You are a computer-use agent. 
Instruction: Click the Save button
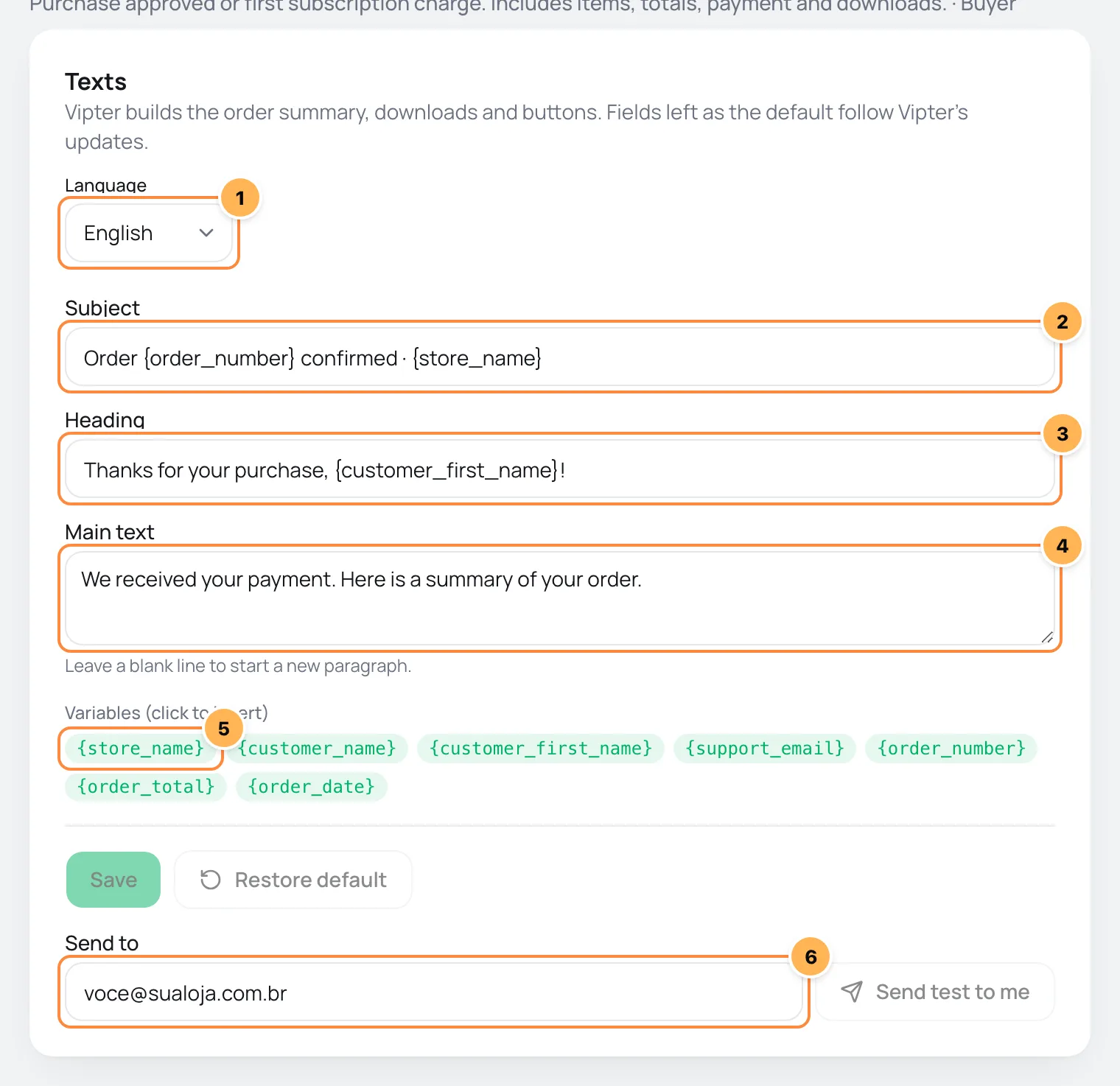(113, 880)
